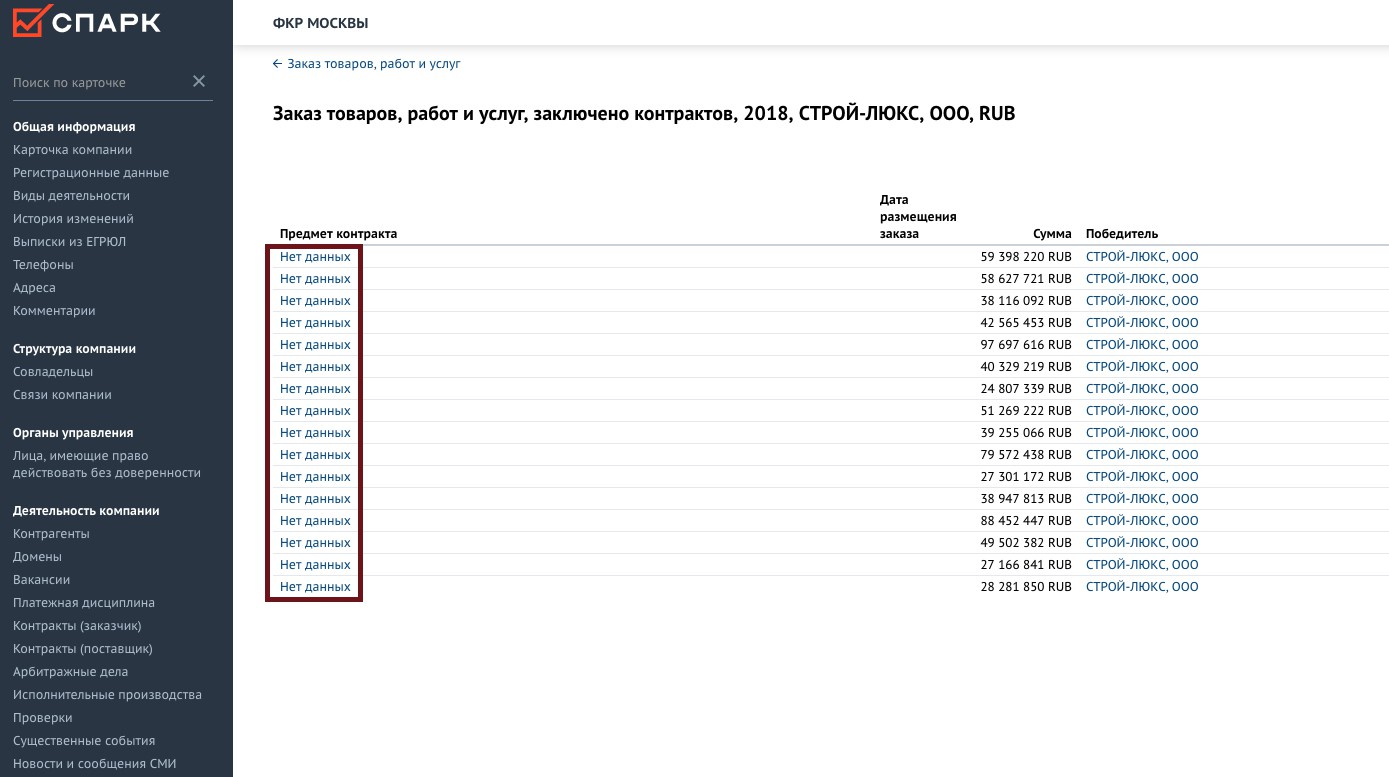Click Победитель column header
This screenshot has height=777, width=1389.
[x=1122, y=234]
